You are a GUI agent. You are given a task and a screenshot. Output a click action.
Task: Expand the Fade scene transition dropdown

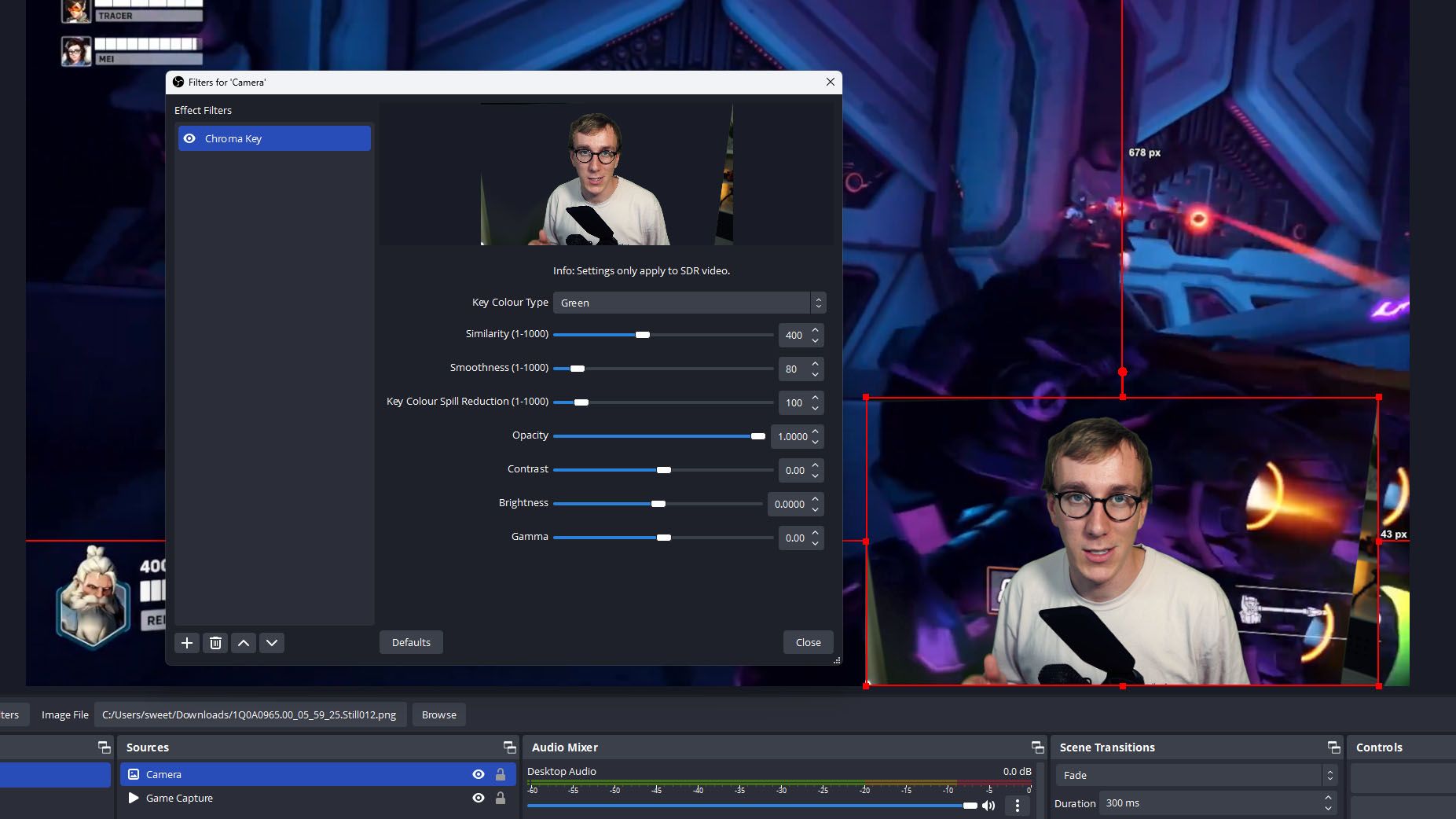click(x=1195, y=776)
